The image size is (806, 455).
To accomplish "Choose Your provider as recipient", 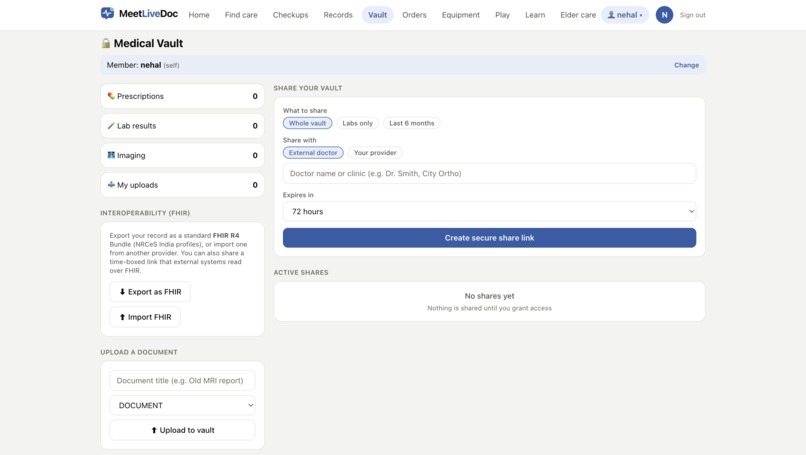I will click(x=375, y=153).
